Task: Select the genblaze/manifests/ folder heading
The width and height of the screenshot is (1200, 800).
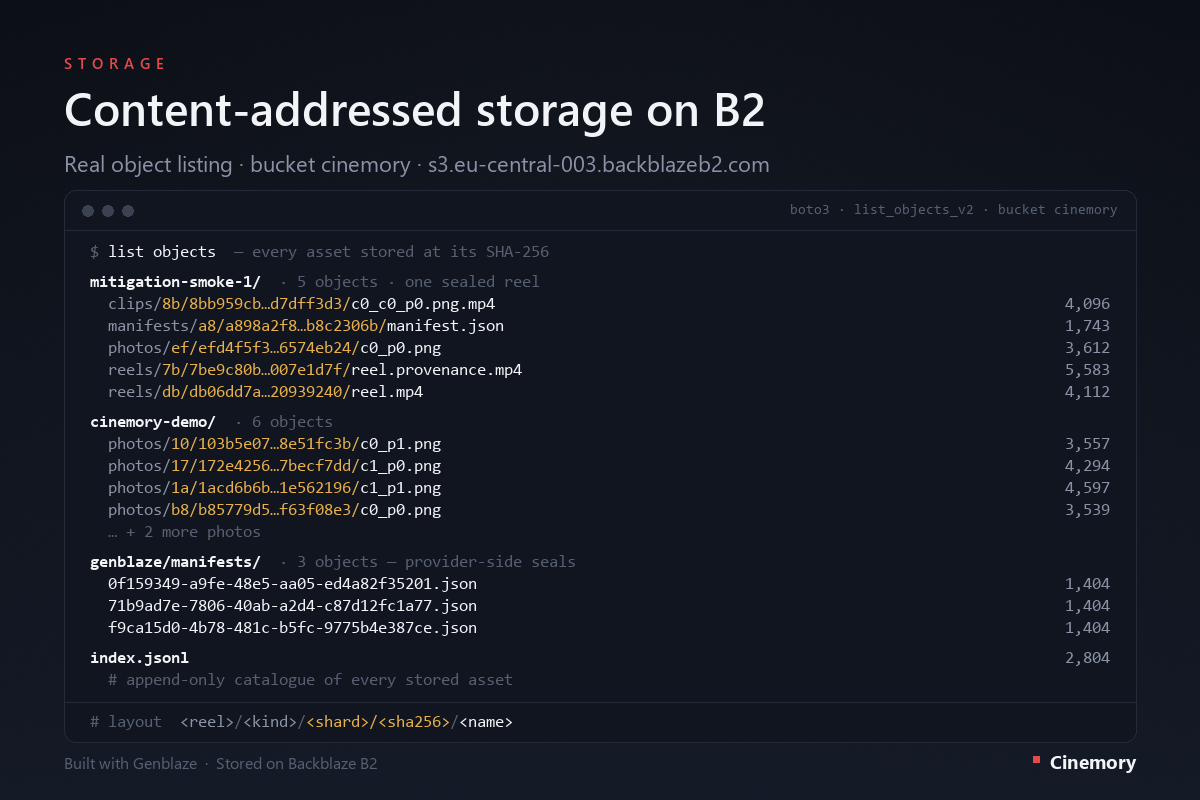Action: tap(175, 562)
